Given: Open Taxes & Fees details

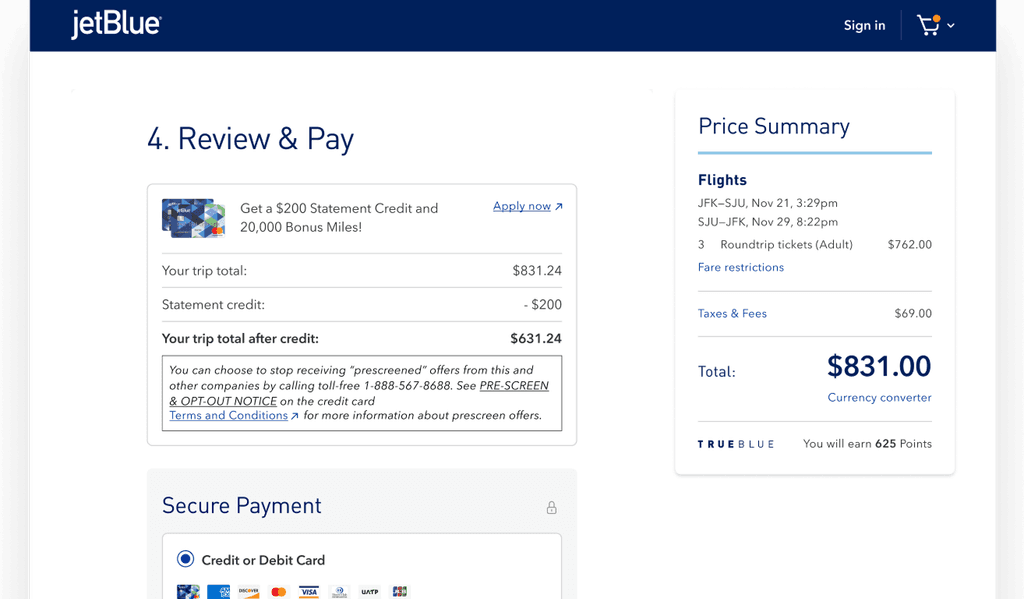Looking at the screenshot, I should [732, 314].
